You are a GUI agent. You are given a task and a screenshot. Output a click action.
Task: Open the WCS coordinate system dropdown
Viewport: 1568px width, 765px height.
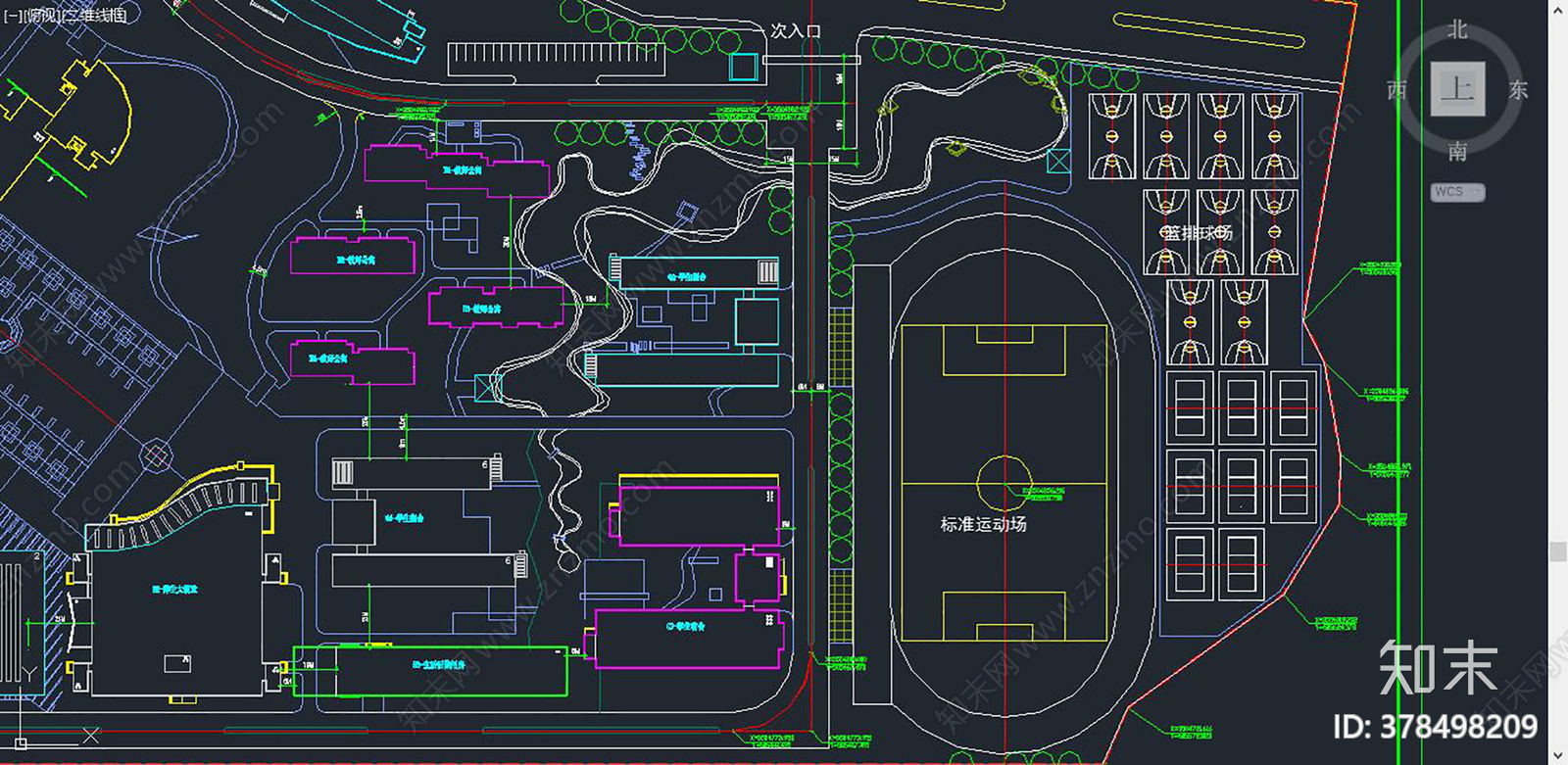click(x=1457, y=192)
